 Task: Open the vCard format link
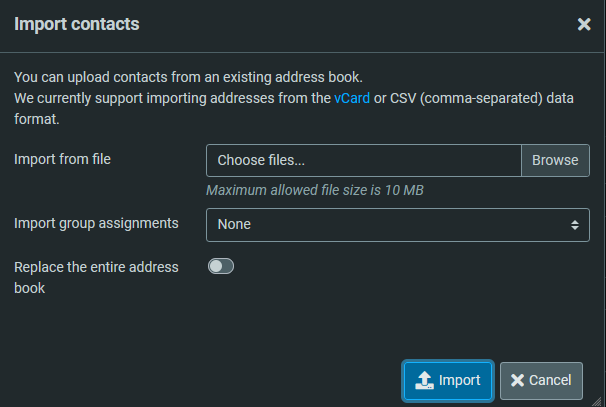tap(352, 98)
